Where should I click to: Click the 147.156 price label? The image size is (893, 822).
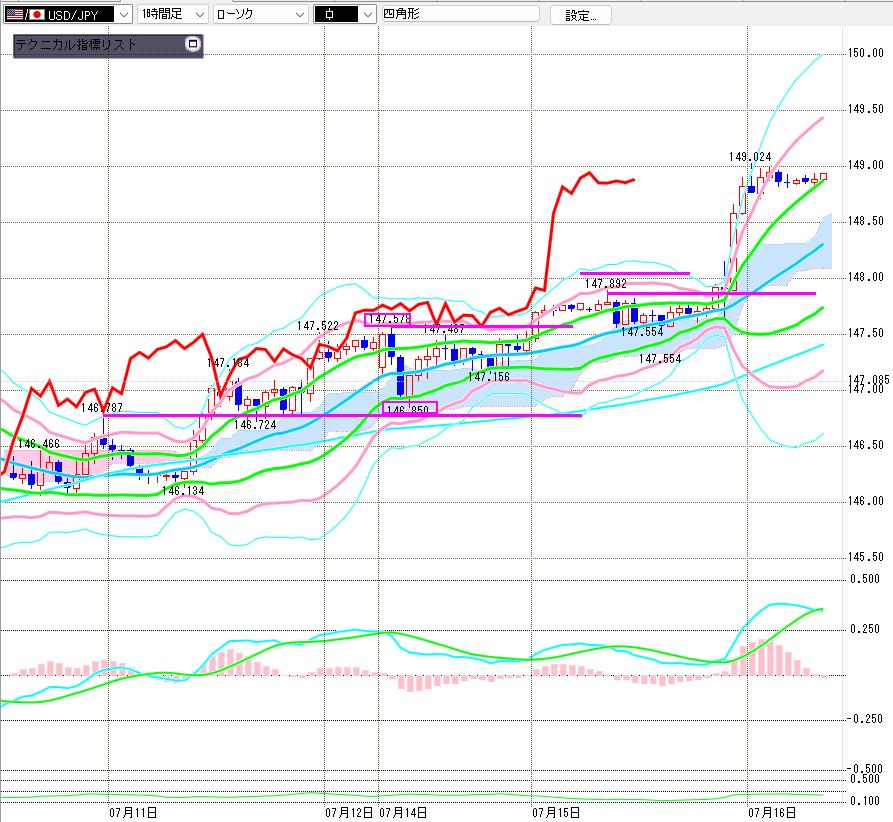pyautogui.click(x=489, y=377)
